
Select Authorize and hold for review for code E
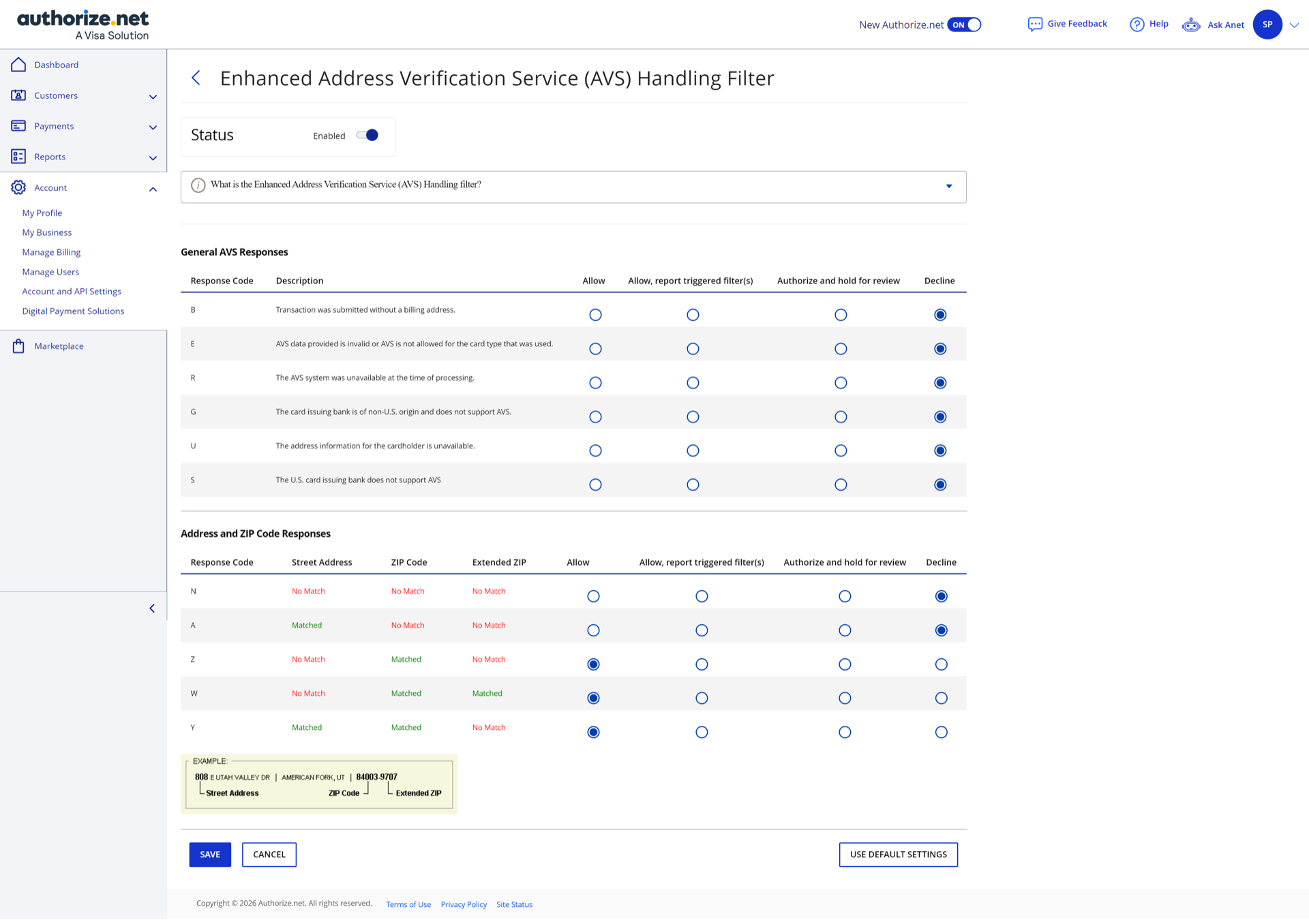coord(841,349)
